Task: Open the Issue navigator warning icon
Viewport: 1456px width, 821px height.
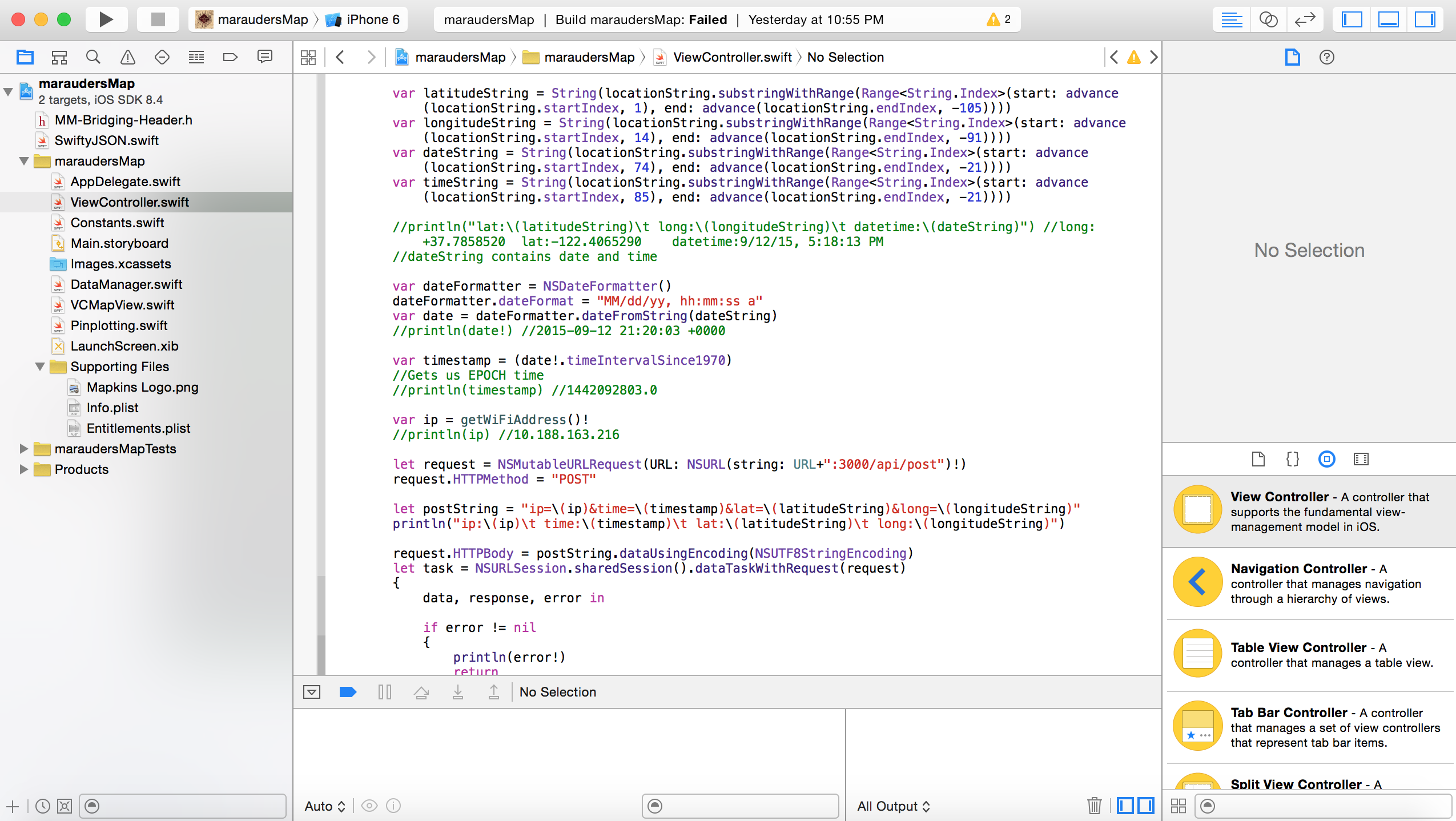Action: (127, 57)
